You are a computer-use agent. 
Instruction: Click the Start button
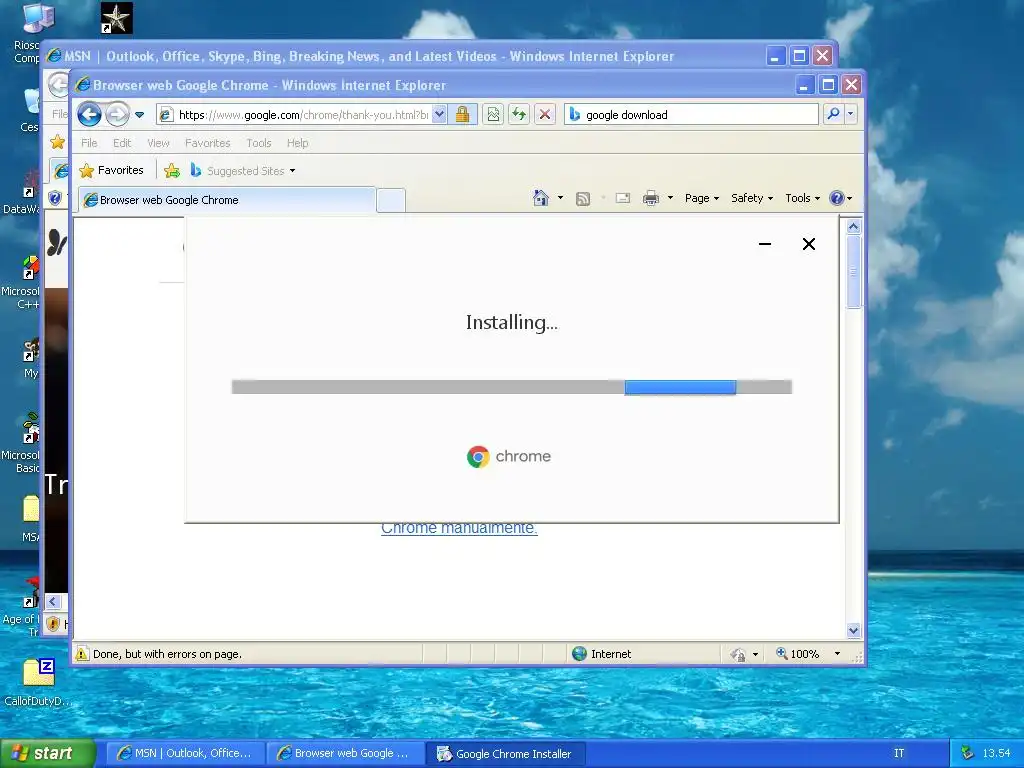coord(48,754)
